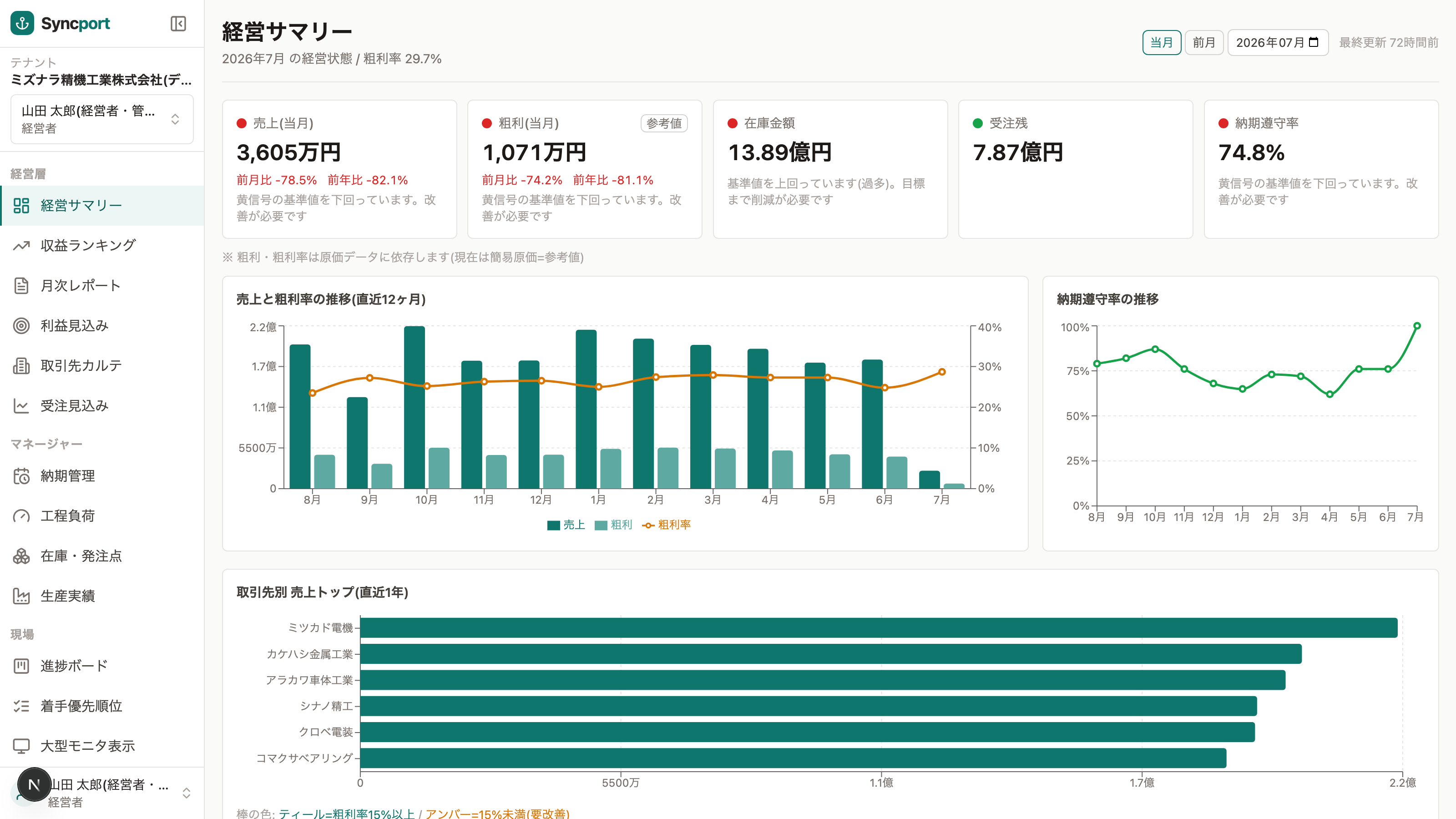Click the 9月 粗利率 line marker
This screenshot has width=1456, height=819.
(x=369, y=378)
